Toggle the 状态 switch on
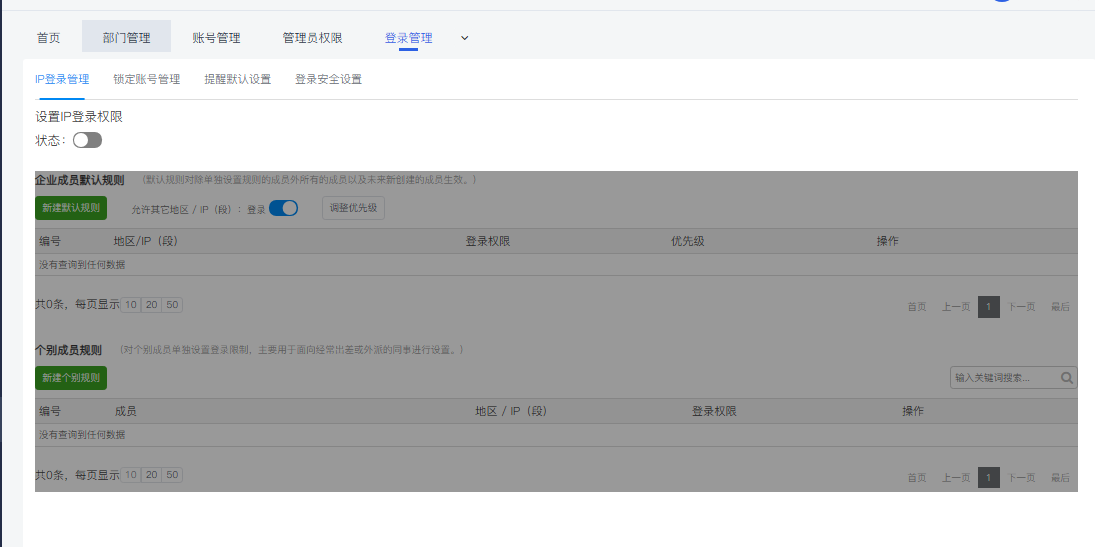 point(87,140)
